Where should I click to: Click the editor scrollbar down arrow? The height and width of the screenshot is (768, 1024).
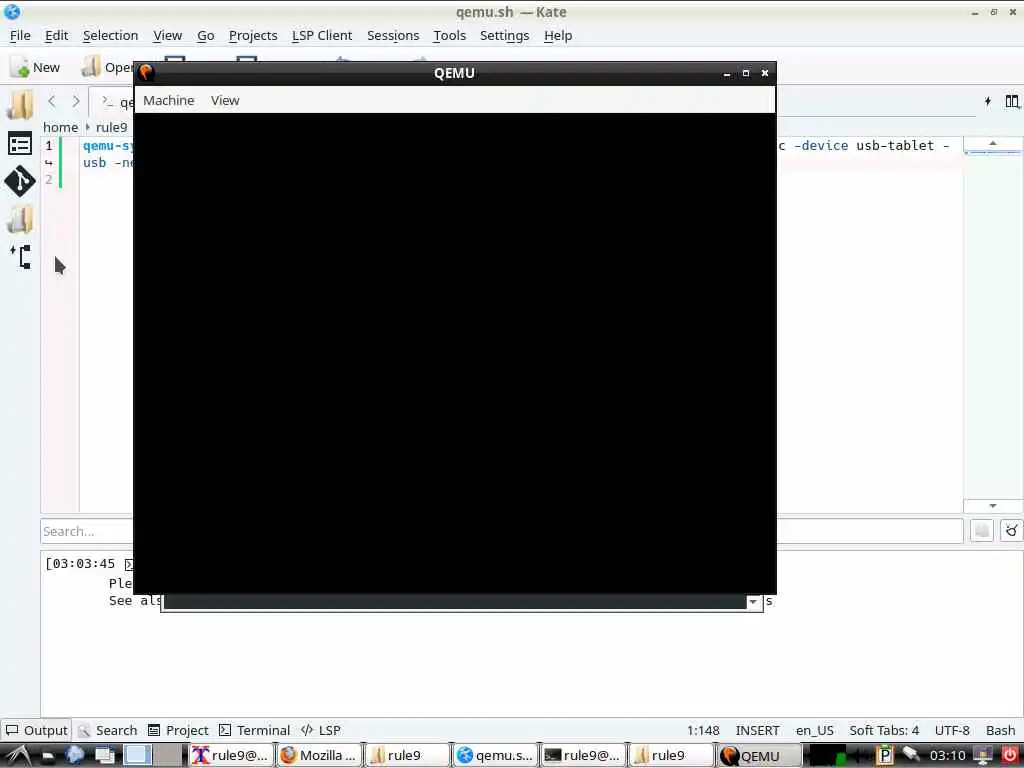(x=993, y=505)
